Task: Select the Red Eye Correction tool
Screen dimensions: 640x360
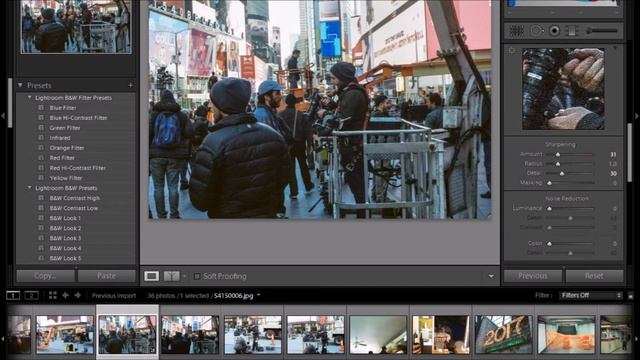Action: tap(554, 31)
